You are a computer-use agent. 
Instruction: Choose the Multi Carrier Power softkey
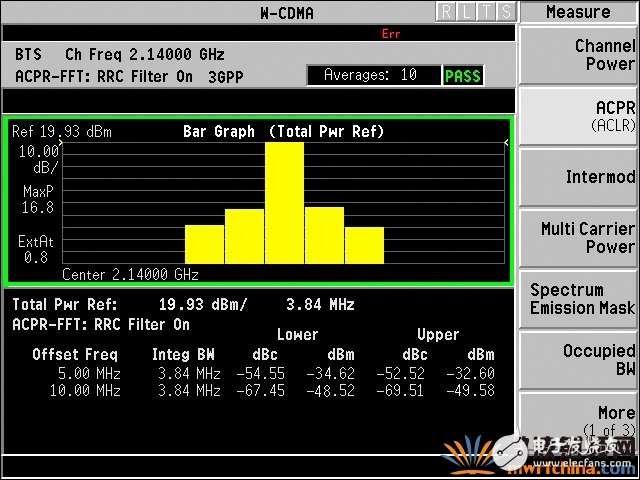click(x=579, y=237)
